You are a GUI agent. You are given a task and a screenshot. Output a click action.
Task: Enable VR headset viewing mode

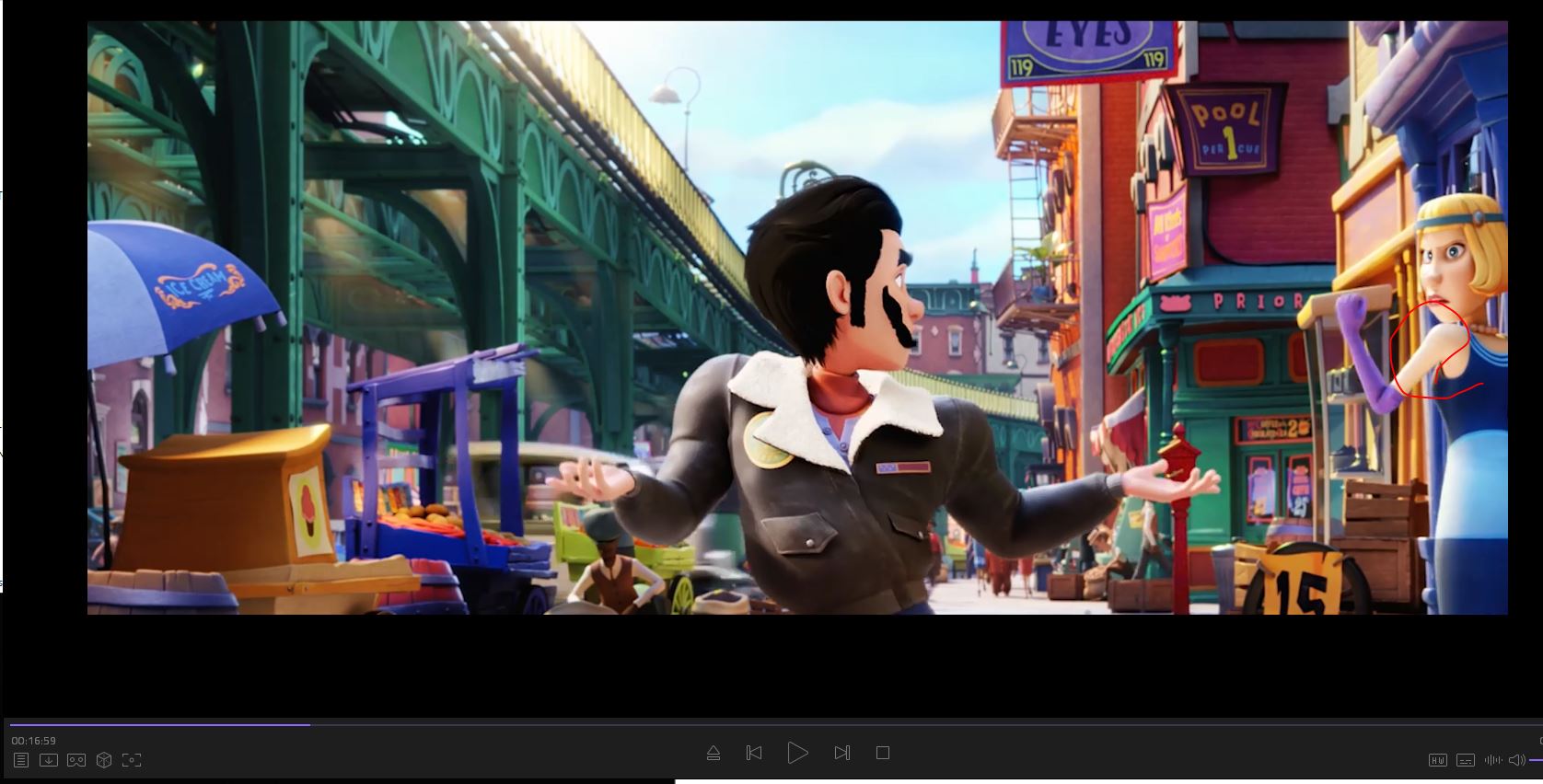(x=76, y=760)
